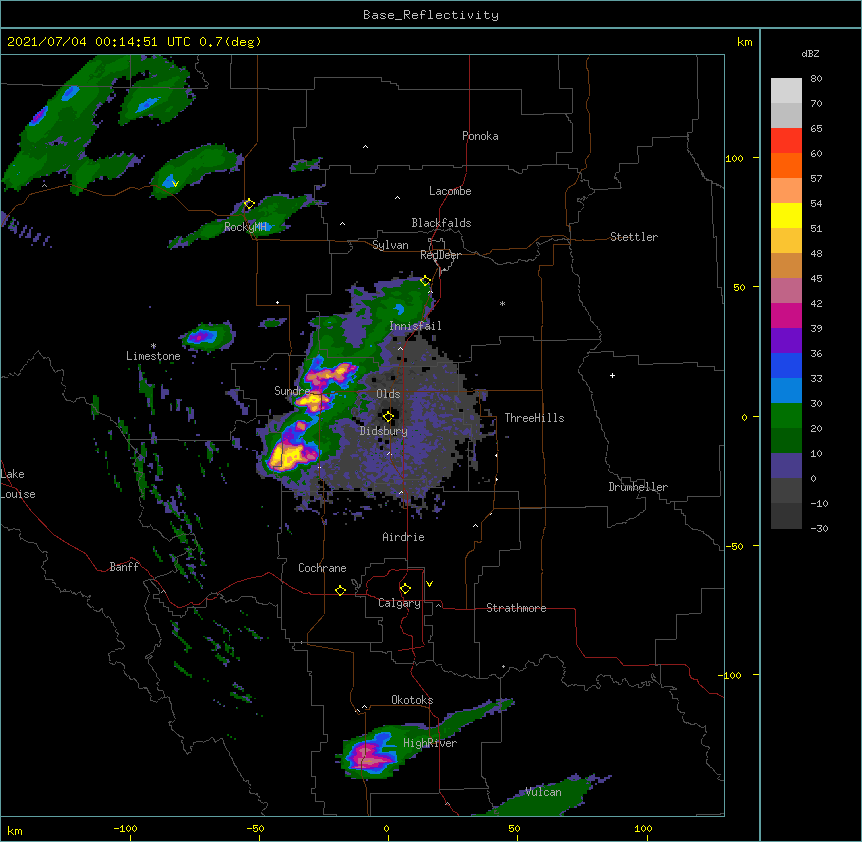
Task: Click the blue 36 dBZ legend swatch
Action: 786,365
